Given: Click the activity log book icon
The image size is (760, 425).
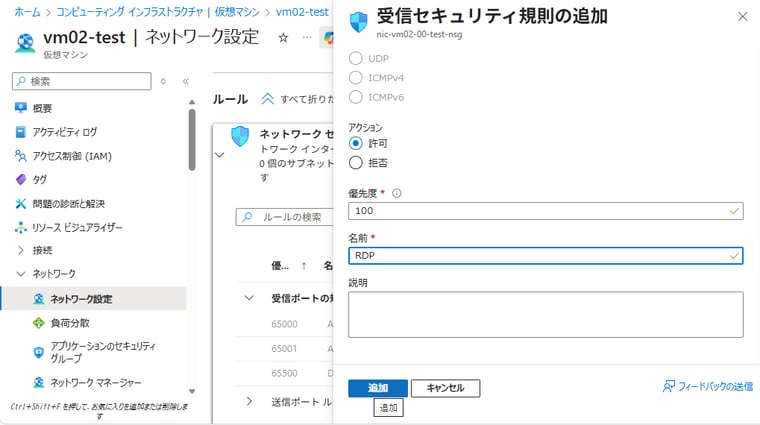Looking at the screenshot, I should click(x=20, y=132).
